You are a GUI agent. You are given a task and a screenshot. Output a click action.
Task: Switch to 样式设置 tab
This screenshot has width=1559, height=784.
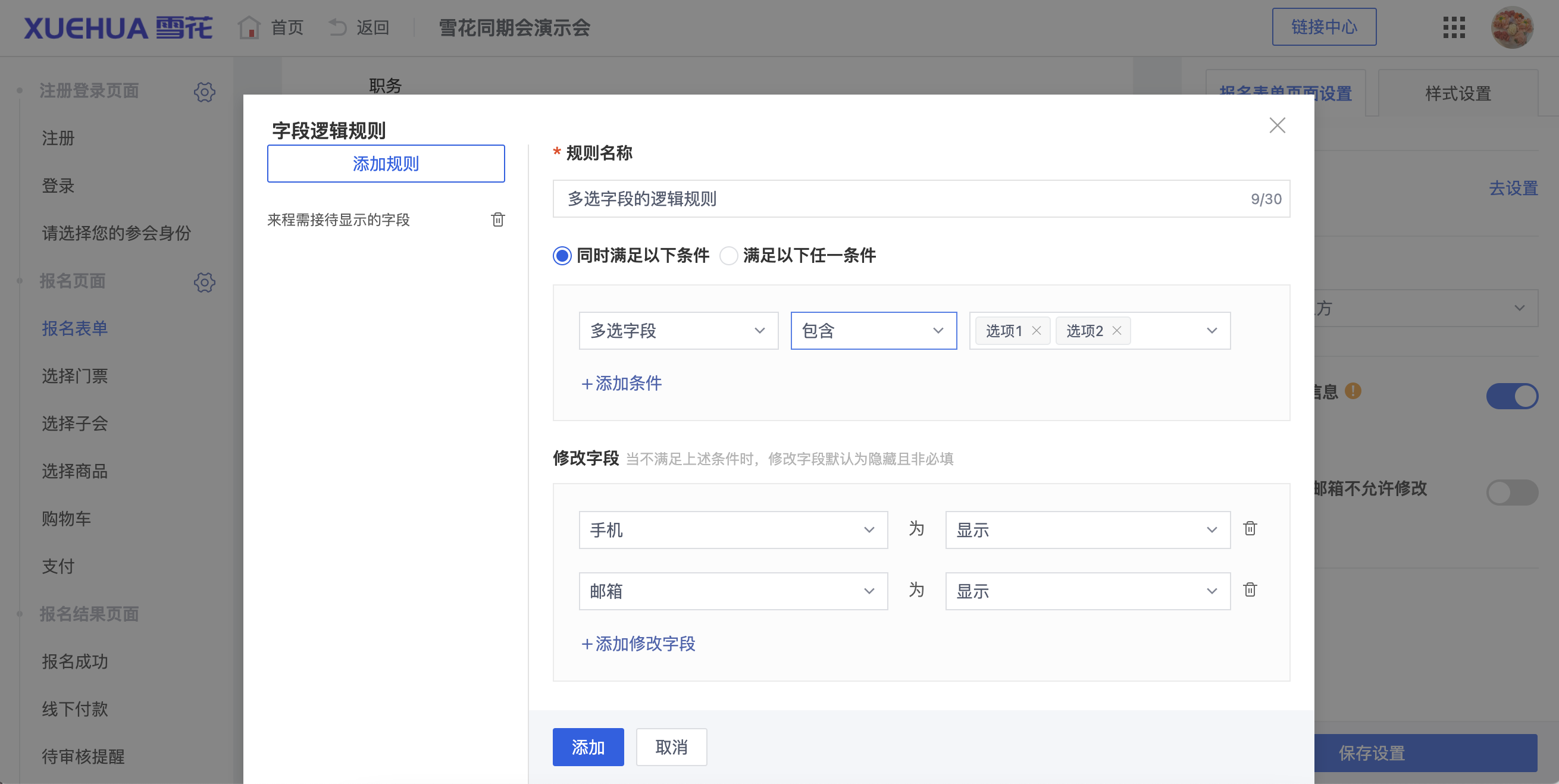[x=1458, y=94]
